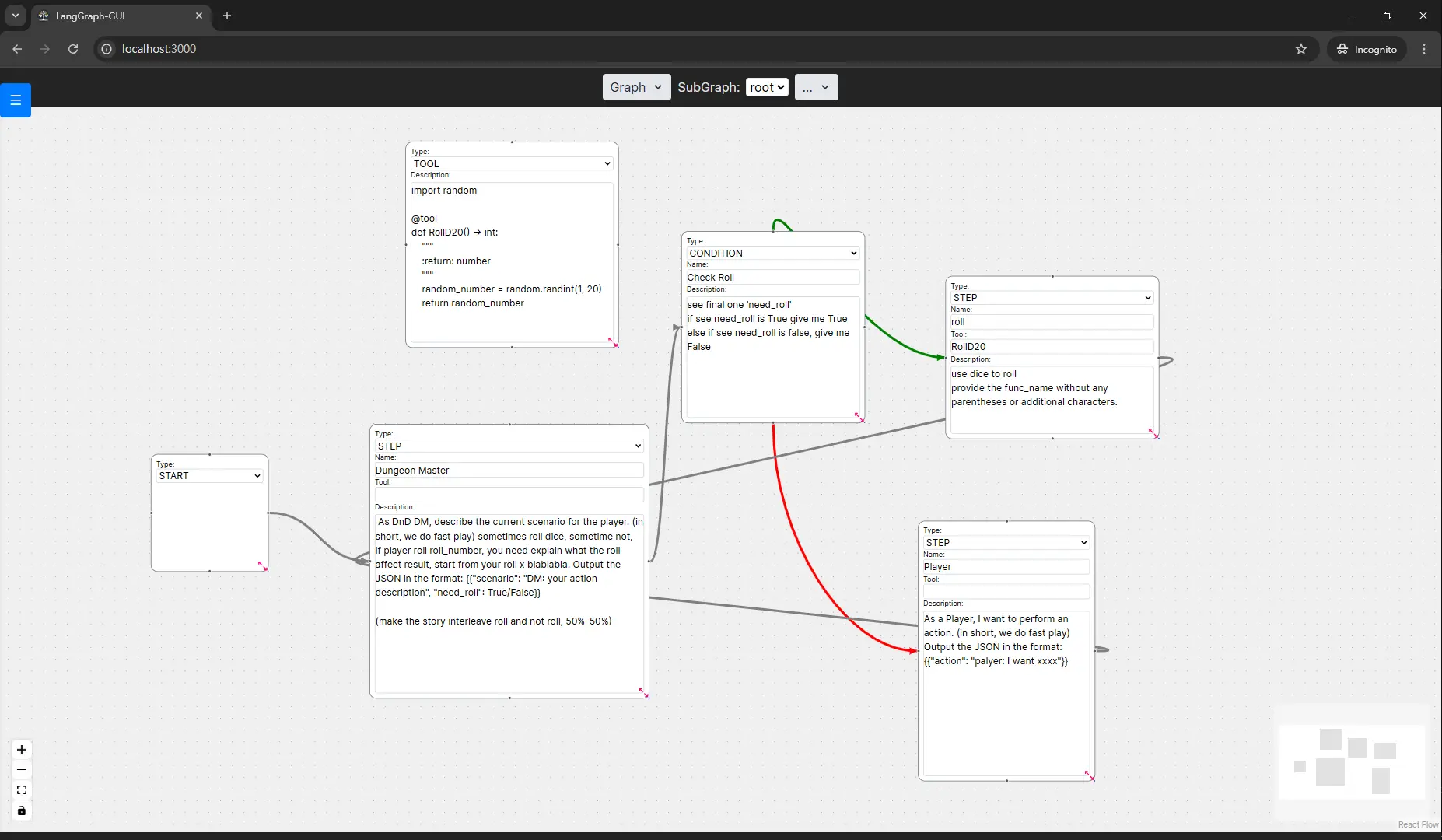Bookmark the page with the star icon
1442x840 pixels.
(x=1301, y=49)
